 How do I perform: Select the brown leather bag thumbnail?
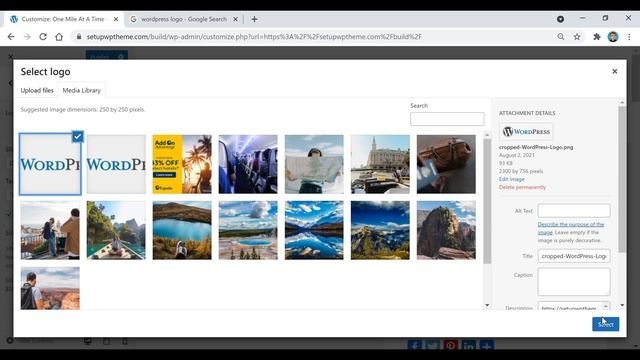(446, 164)
